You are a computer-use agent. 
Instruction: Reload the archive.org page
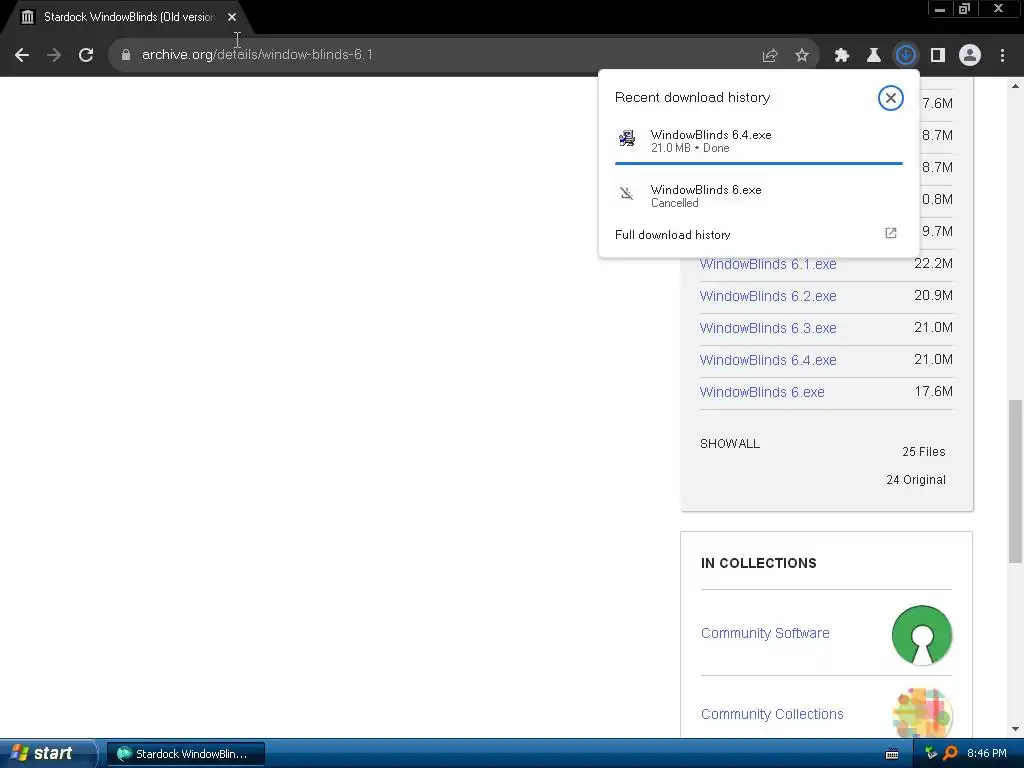[86, 55]
